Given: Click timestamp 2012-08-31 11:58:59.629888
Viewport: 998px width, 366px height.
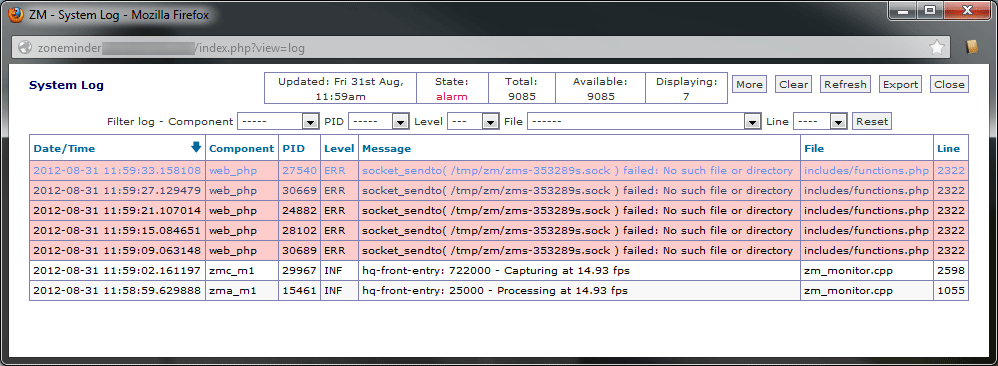Looking at the screenshot, I should pyautogui.click(x=117, y=290).
